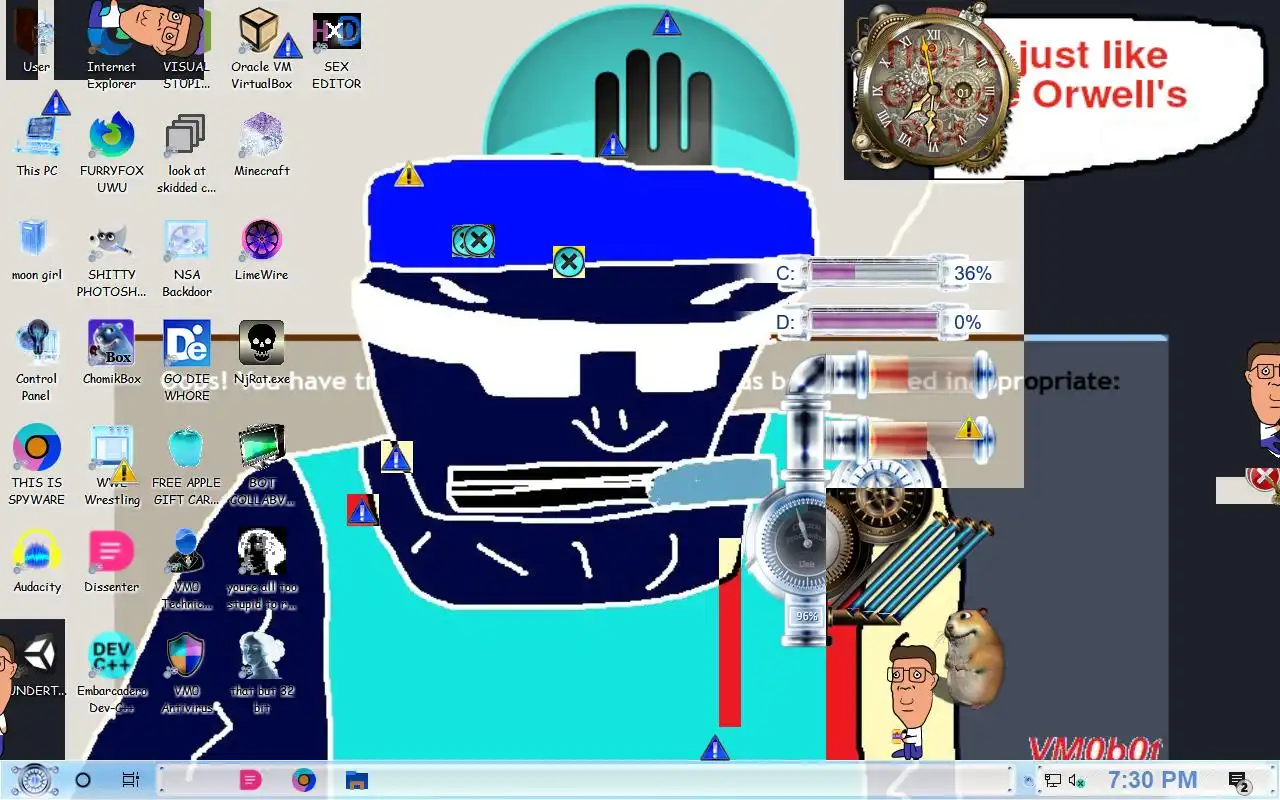Open the VM0 Antivirus shield icon
Image resolution: width=1280 pixels, height=800 pixels.
click(187, 672)
